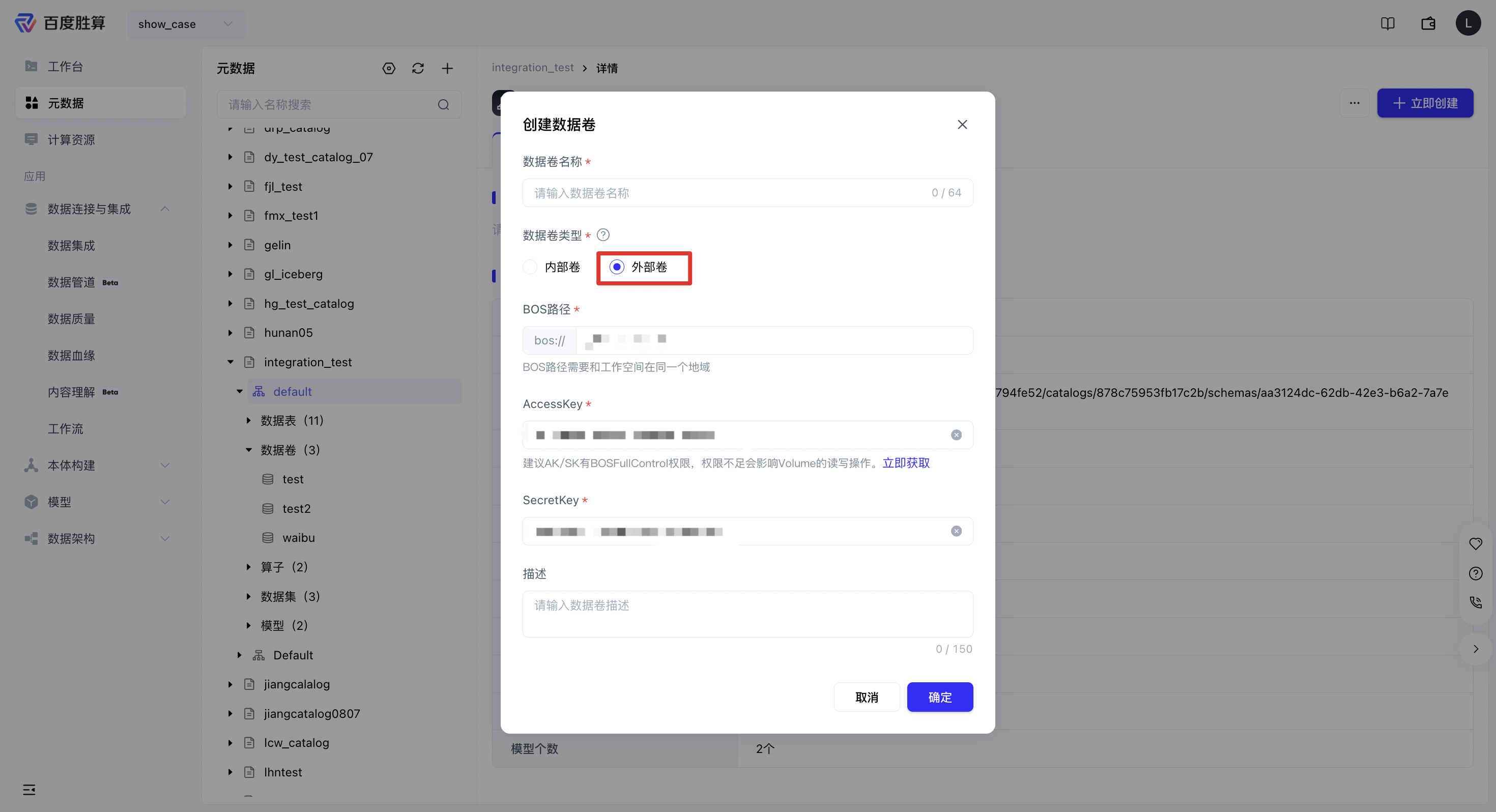Viewport: 1496px width, 812px height.
Task: Click the help question icon beside 数据卷类型
Action: coord(603,235)
